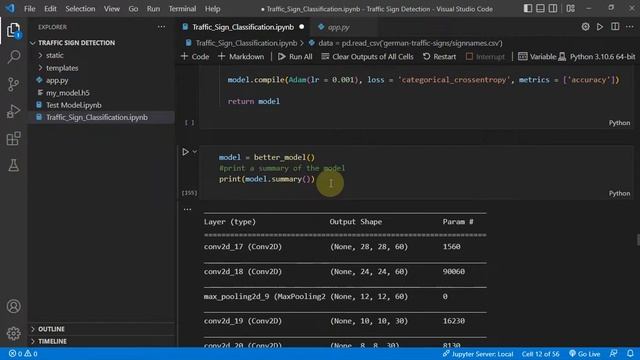Click inside print(model.summary()) code line
This screenshot has width=640, height=360.
pyautogui.click(x=267, y=179)
